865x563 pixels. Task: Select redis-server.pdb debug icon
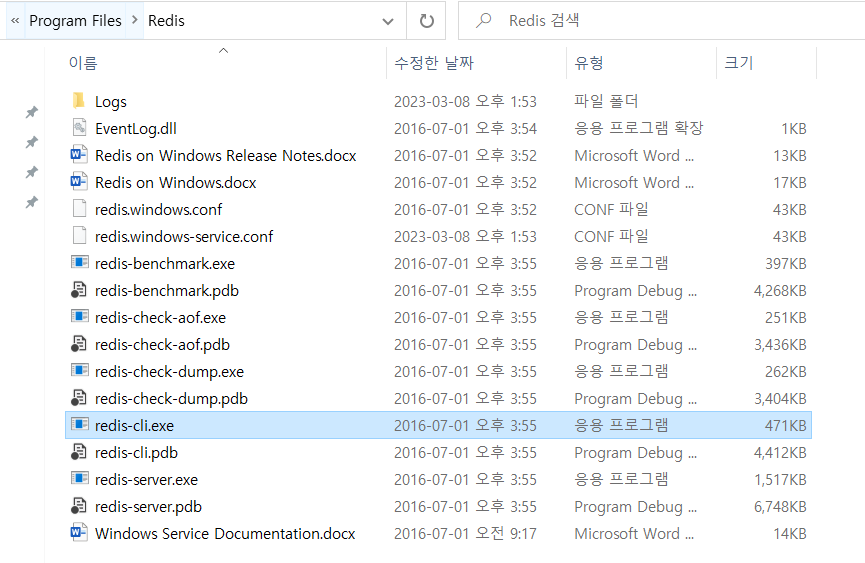coord(79,506)
